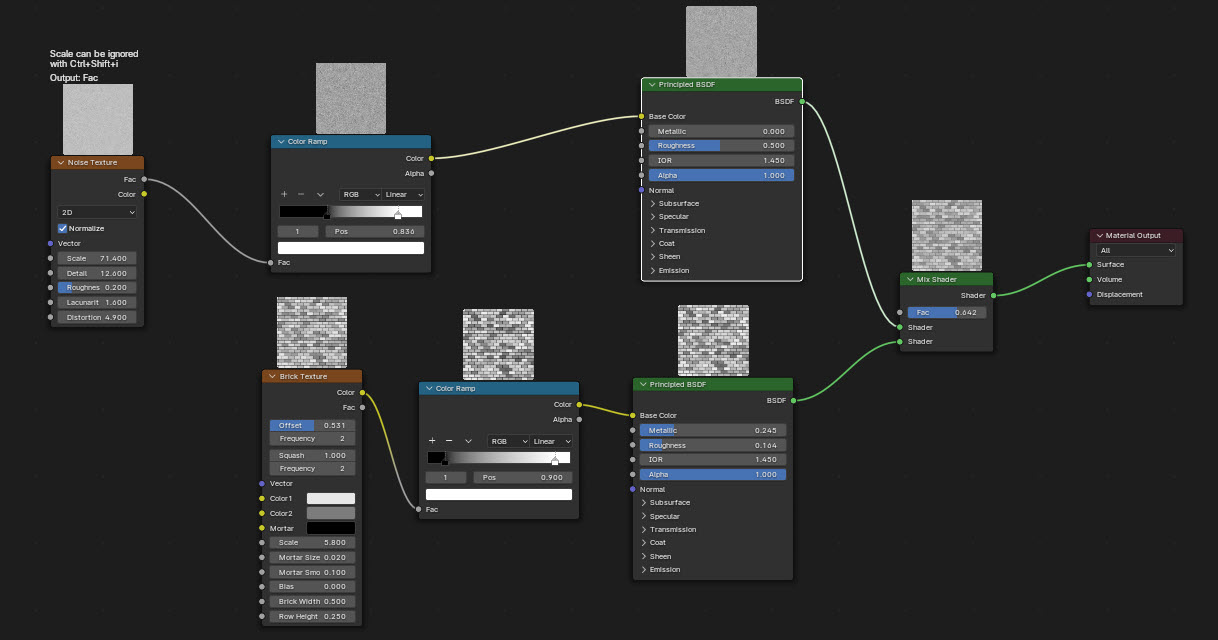Click the Vector input socket on Brick Texture
Image resolution: width=1218 pixels, height=640 pixels.
(262, 483)
